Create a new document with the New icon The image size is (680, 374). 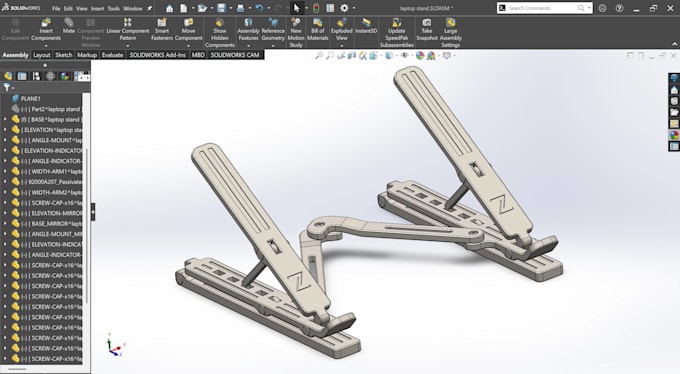click(x=184, y=8)
